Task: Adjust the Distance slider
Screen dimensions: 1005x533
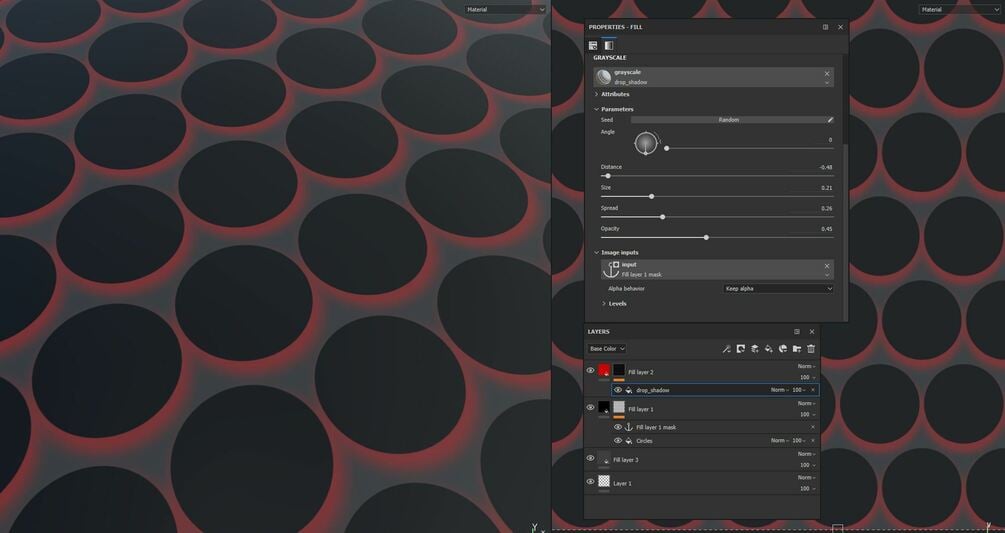Action: click(x=717, y=176)
